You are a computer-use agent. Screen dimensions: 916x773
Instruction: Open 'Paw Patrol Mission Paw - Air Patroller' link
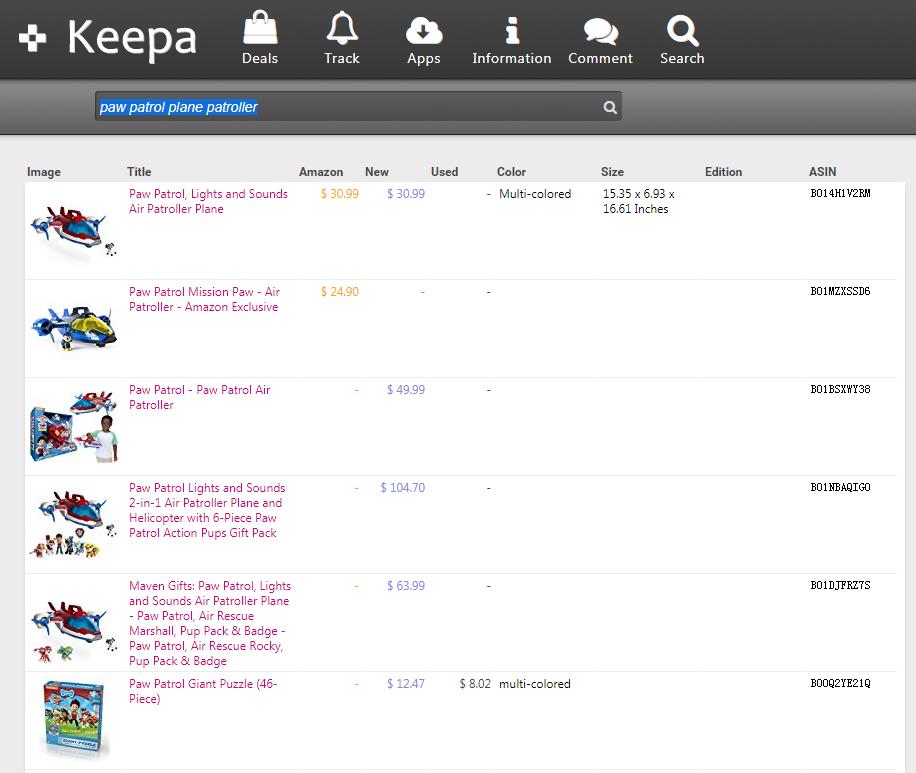pyautogui.click(x=204, y=299)
